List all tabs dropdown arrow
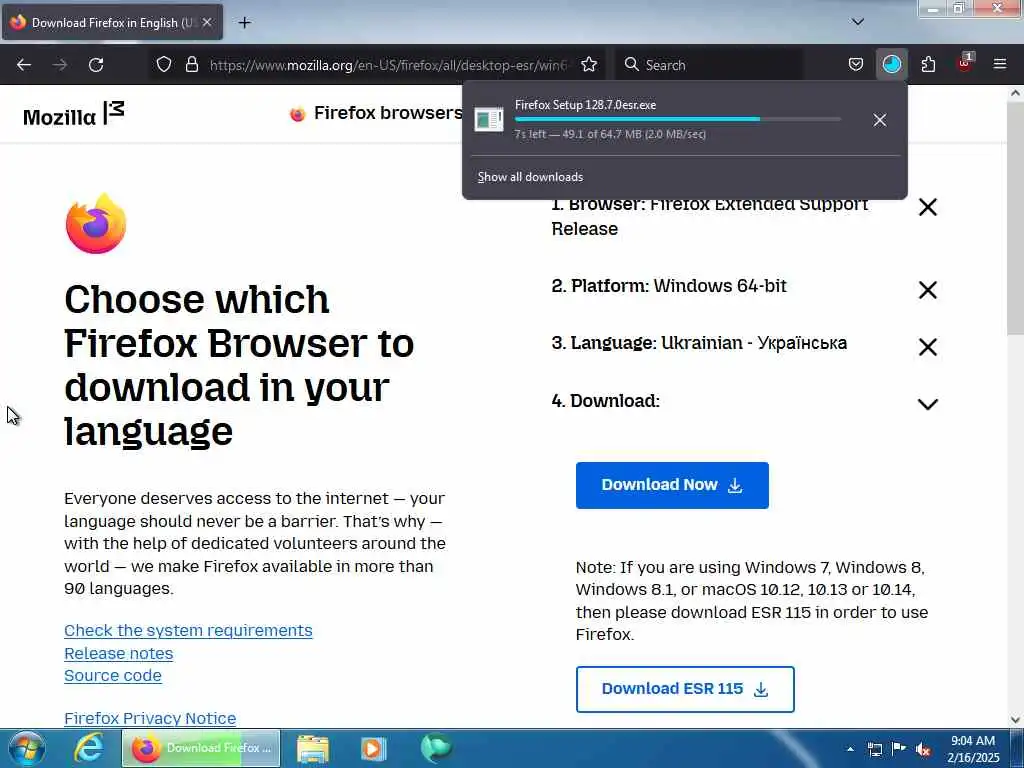The height and width of the screenshot is (768, 1024). 858,22
